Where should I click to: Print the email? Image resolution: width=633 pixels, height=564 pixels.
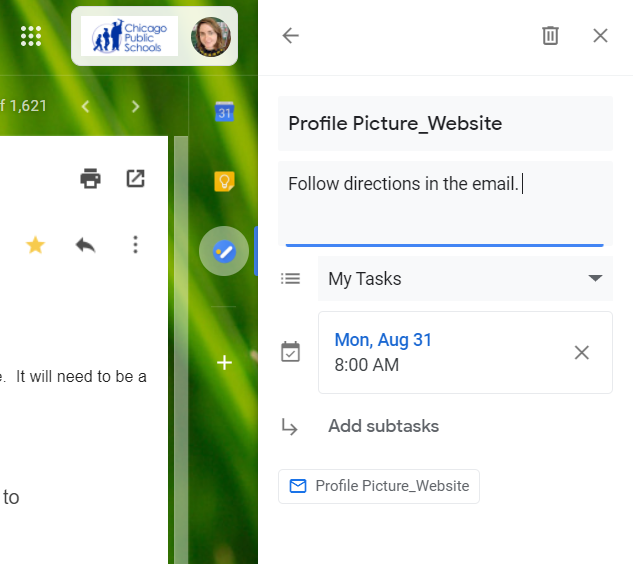coord(90,178)
